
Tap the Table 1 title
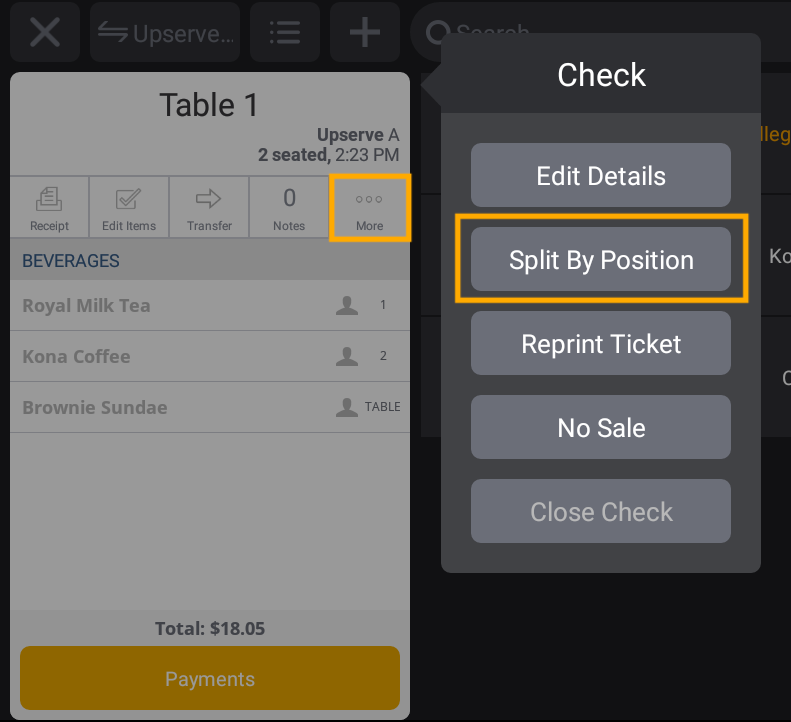[209, 105]
